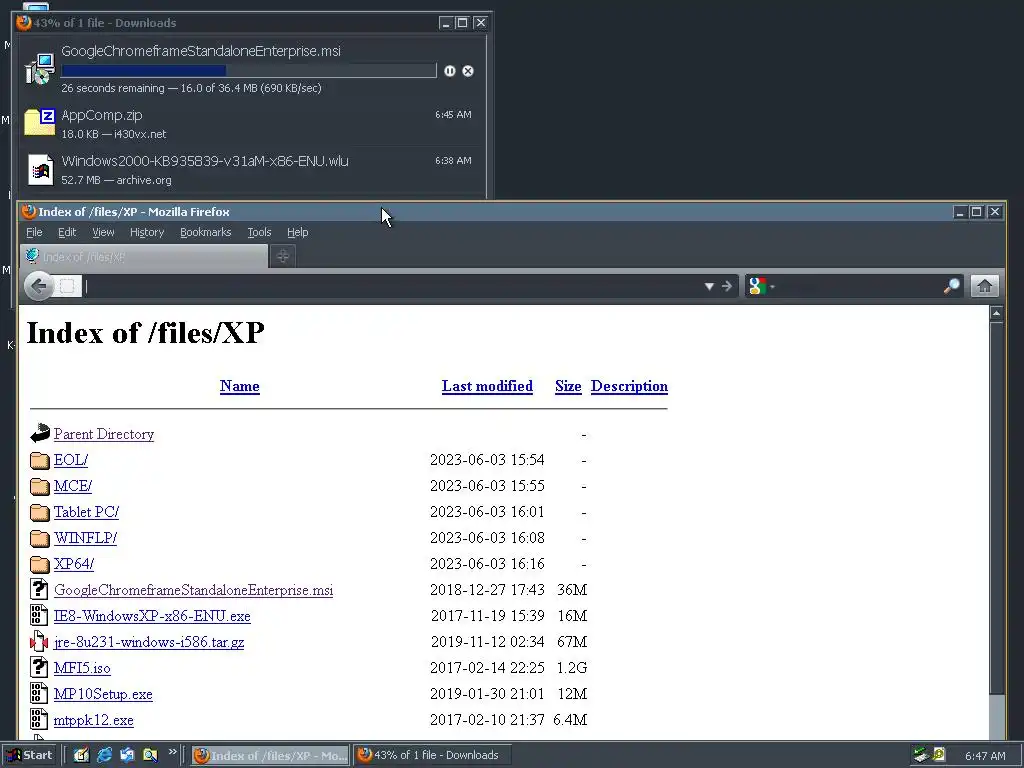Click the AppComp.zip archive icon
This screenshot has height=768, width=1024.
tap(40, 123)
